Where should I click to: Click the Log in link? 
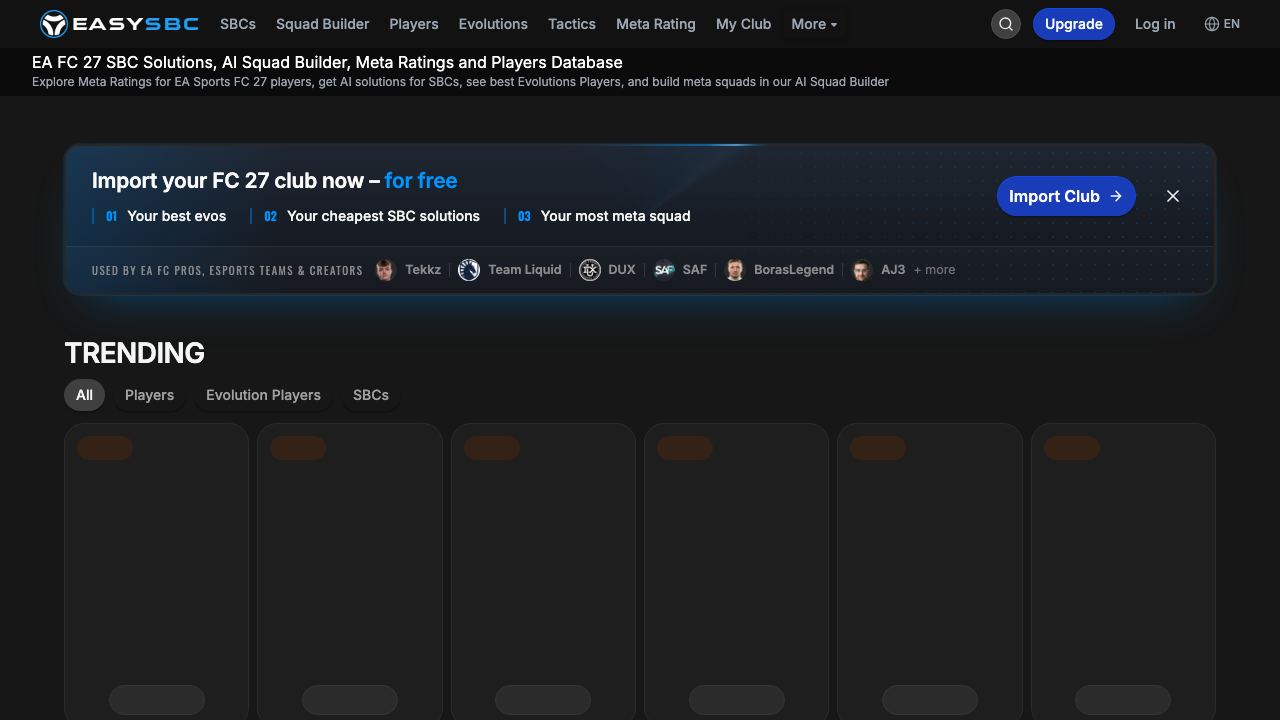click(1155, 24)
